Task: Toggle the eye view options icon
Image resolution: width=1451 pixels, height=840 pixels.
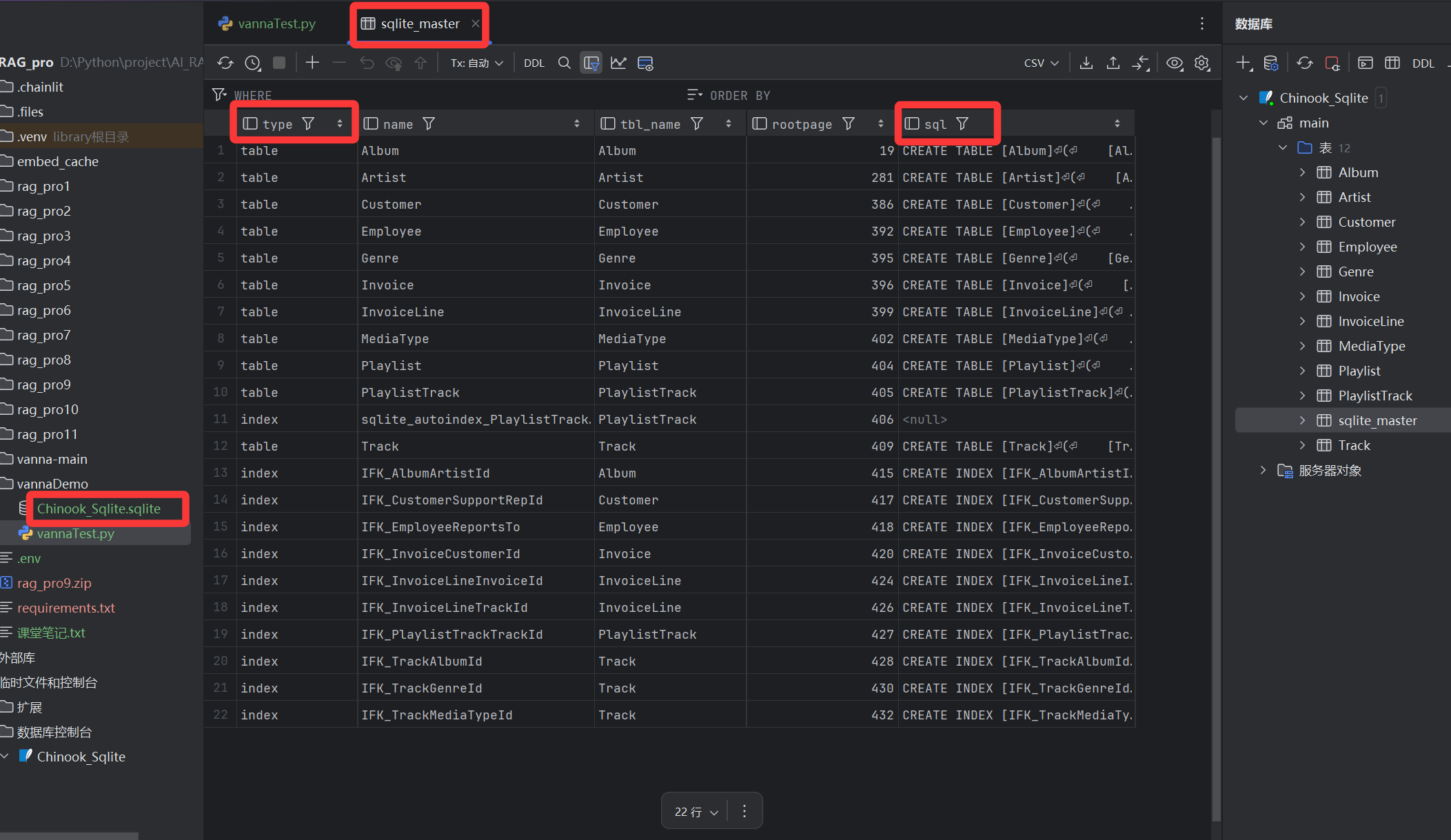Action: (1174, 63)
